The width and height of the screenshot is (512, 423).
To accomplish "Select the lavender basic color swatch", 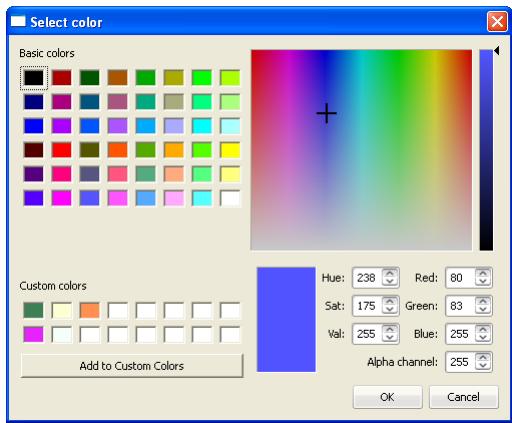I will pos(174,126).
